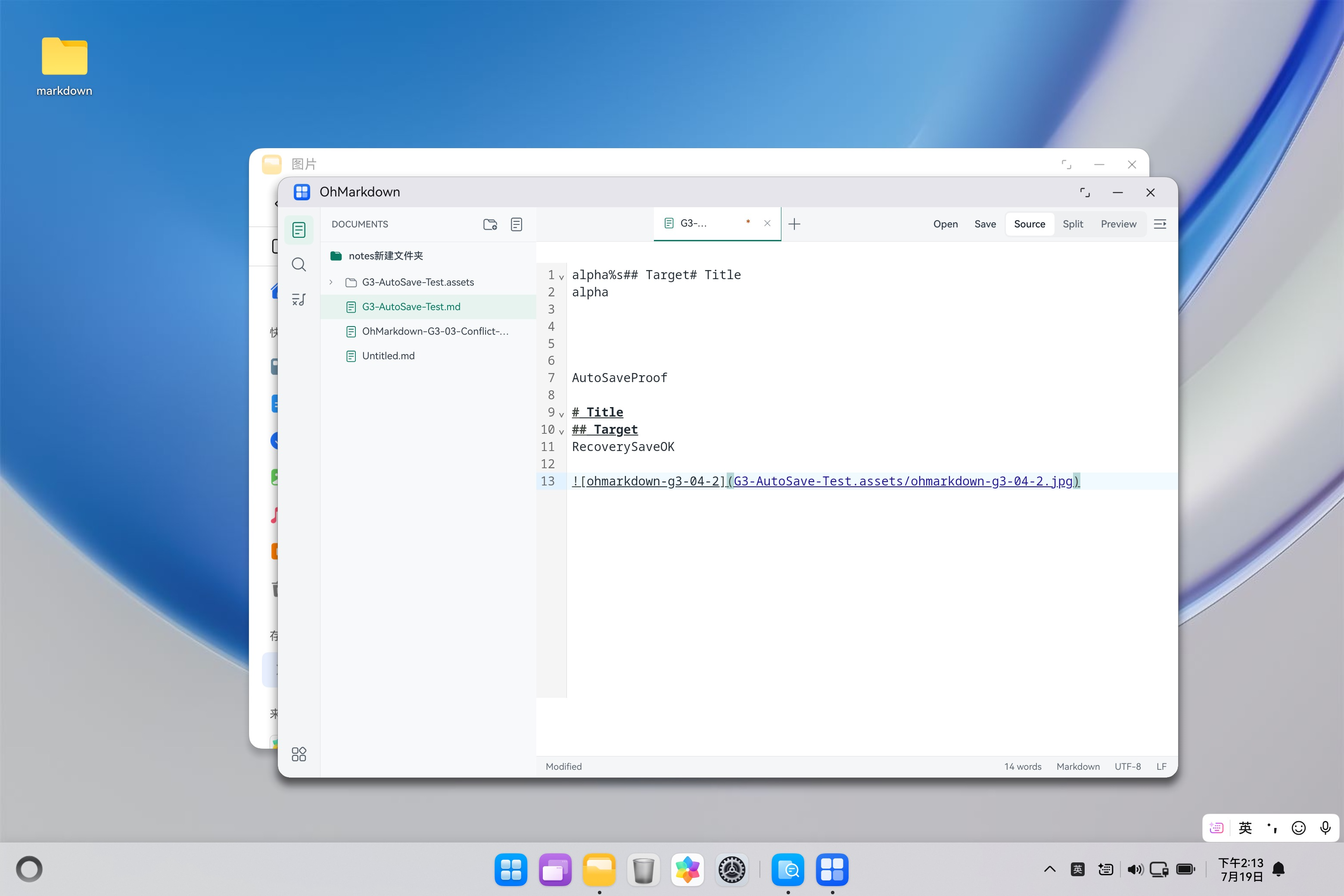Open the outline list icon in sidebar
The width and height of the screenshot is (1344, 896).
[x=299, y=299]
